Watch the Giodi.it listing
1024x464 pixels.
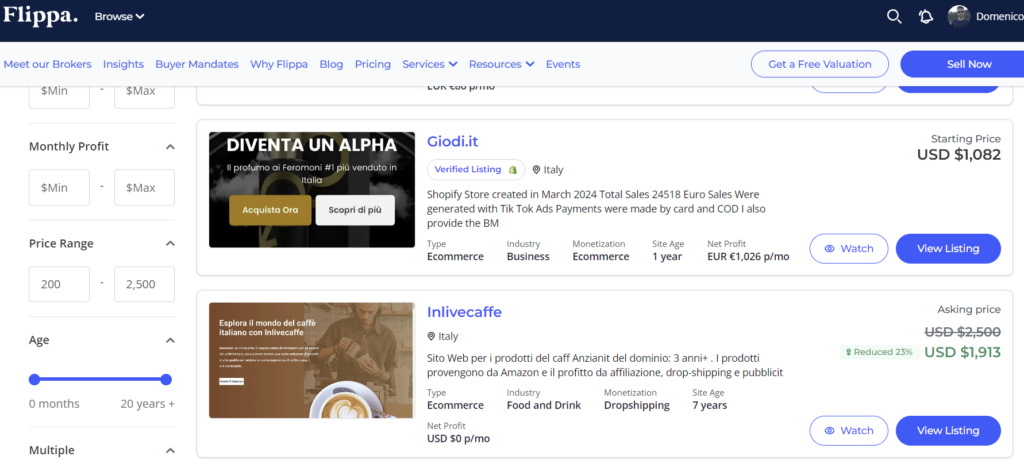tap(848, 249)
